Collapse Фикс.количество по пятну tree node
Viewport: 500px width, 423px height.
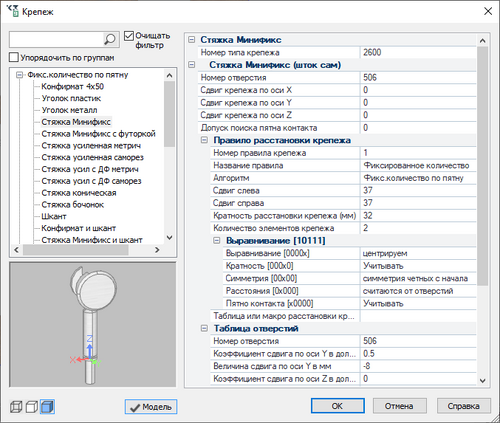click(x=20, y=75)
